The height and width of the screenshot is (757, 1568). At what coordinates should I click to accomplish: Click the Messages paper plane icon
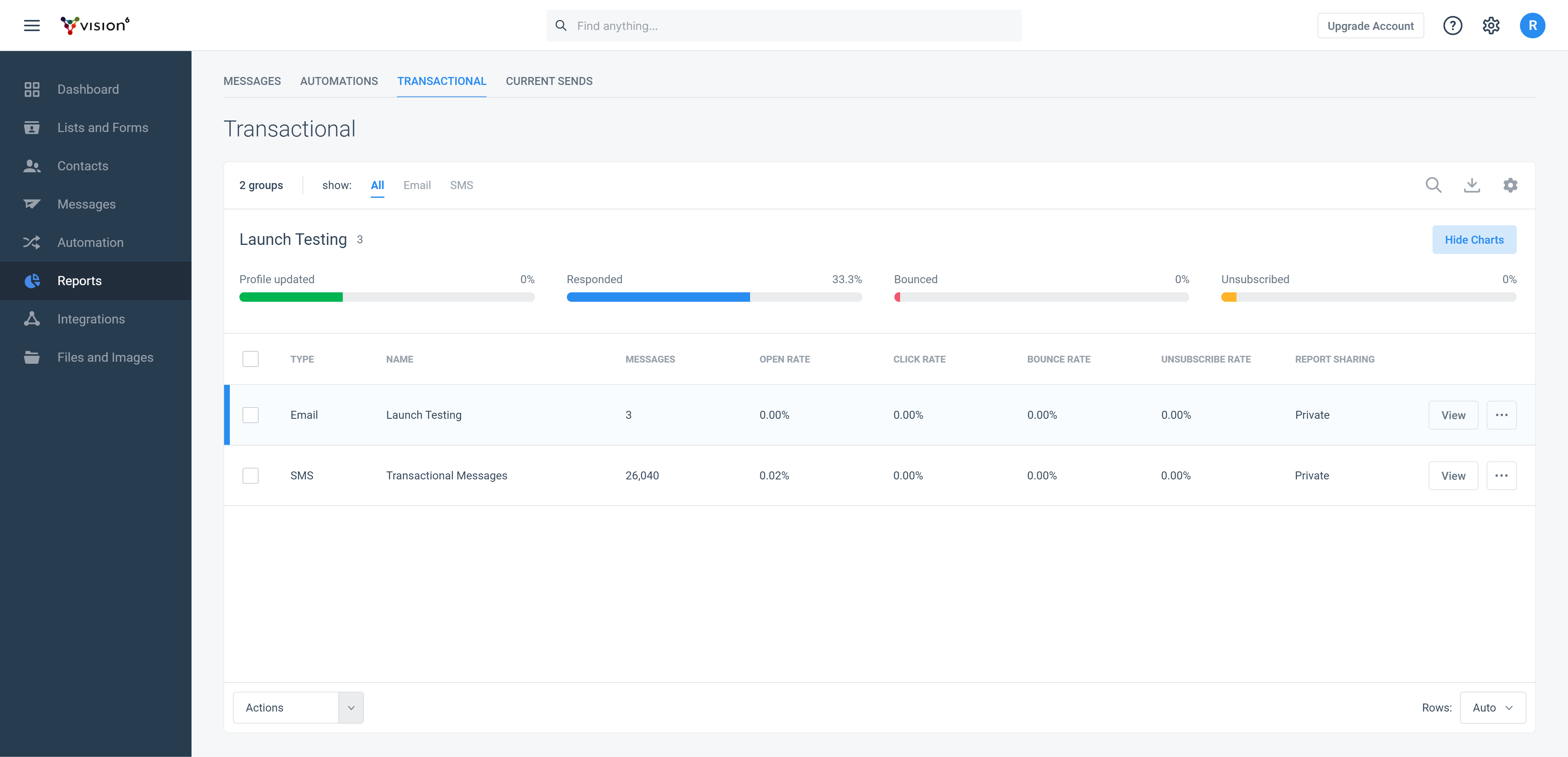(32, 204)
